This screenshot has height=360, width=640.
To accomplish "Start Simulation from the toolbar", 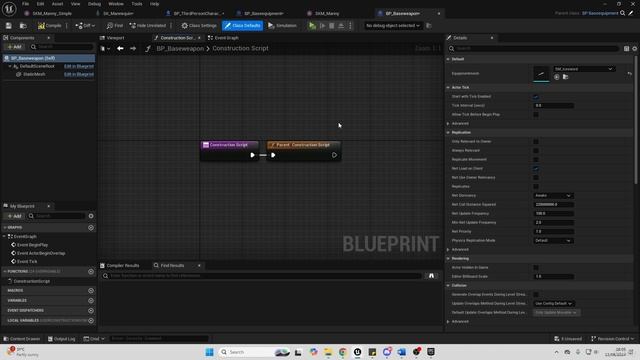I will click(282, 25).
